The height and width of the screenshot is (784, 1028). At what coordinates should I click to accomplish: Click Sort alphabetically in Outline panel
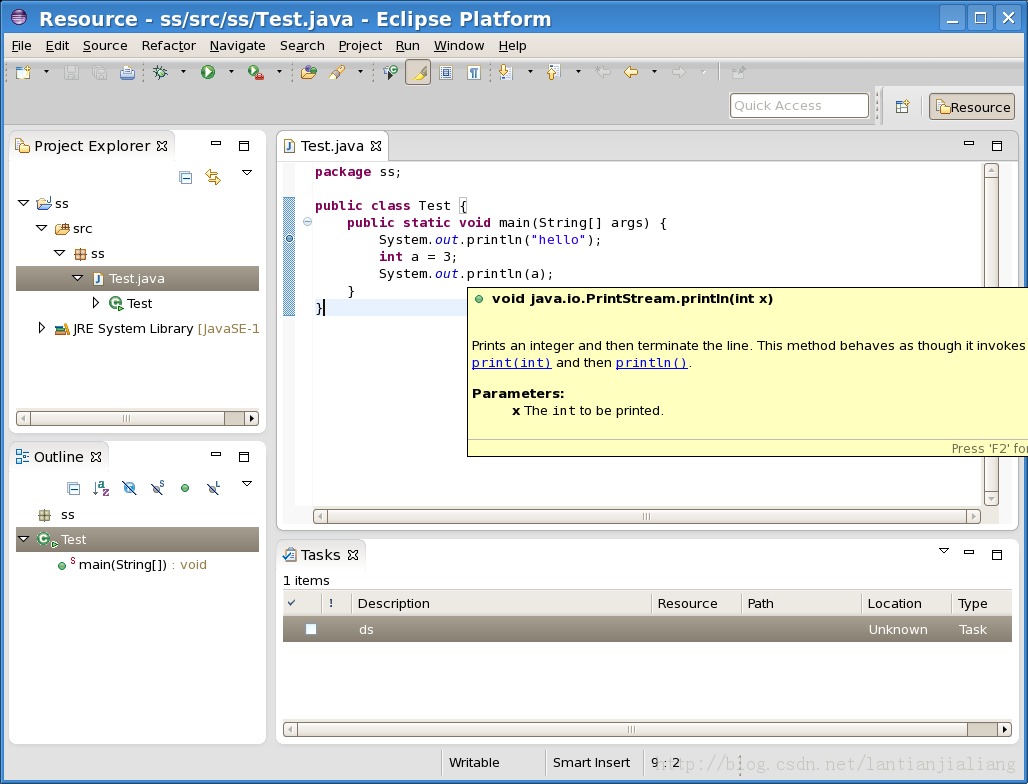point(101,488)
